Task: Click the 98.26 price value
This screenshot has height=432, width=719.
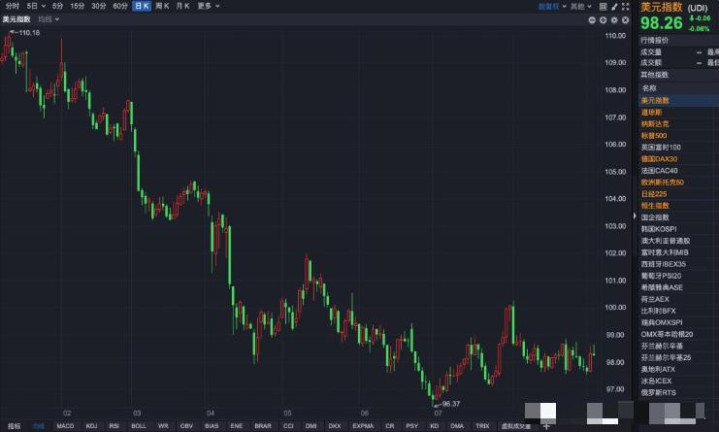Action: [x=661, y=23]
